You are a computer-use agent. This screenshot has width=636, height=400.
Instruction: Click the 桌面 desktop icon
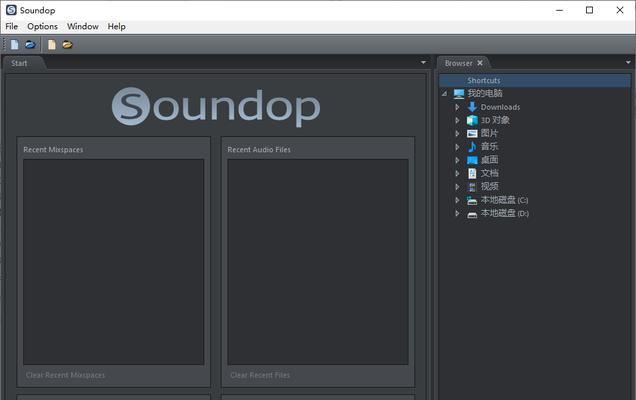tap(472, 160)
